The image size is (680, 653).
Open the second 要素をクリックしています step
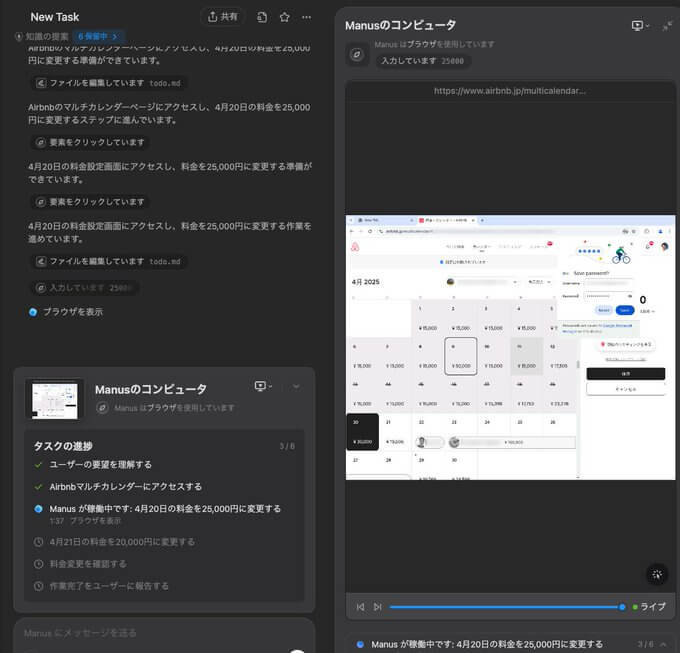90,202
